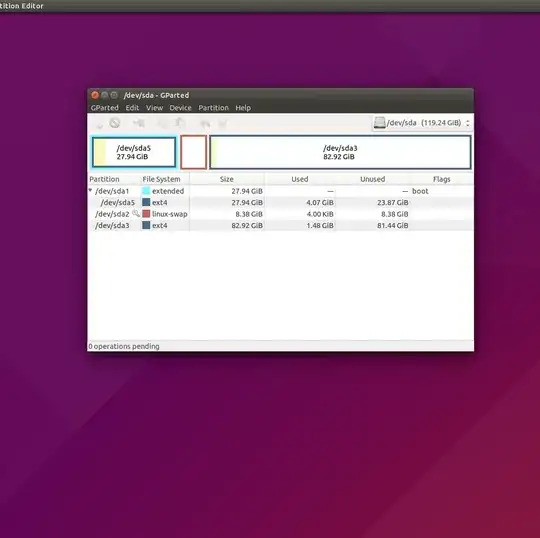Open the GParted menu

(x=105, y=108)
